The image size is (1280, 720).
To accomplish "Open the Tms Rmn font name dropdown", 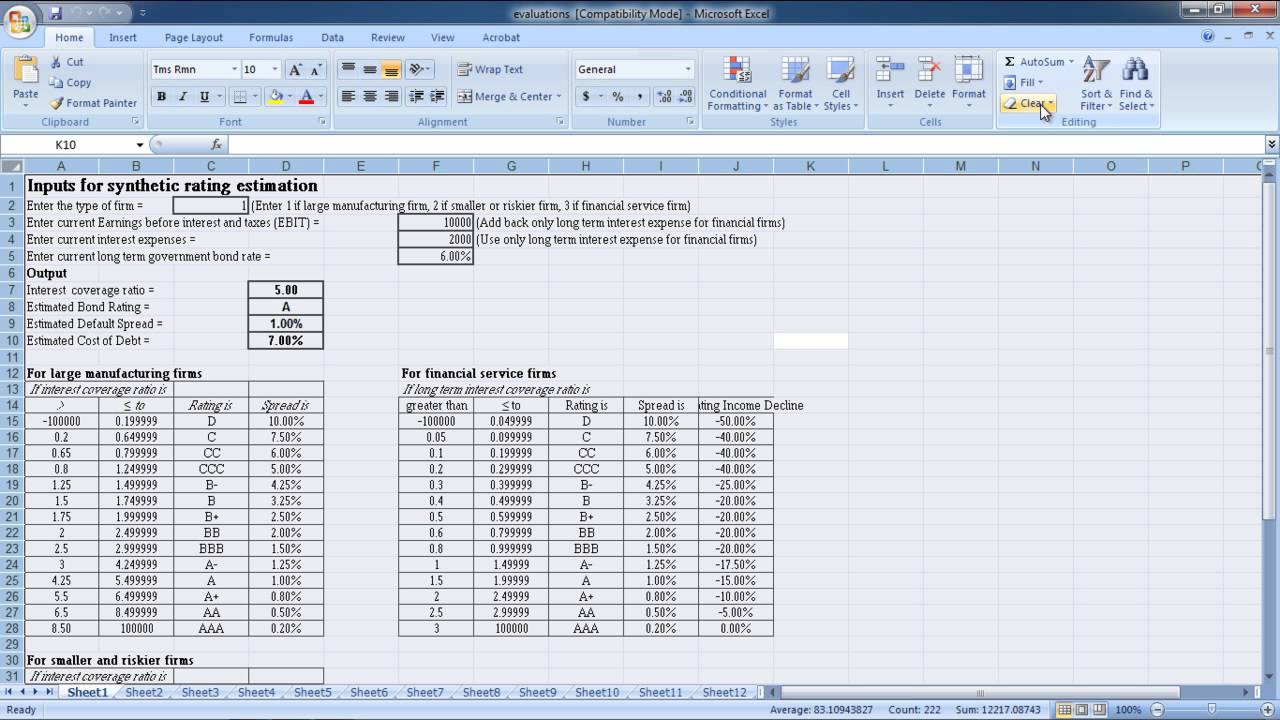I will click(x=235, y=70).
